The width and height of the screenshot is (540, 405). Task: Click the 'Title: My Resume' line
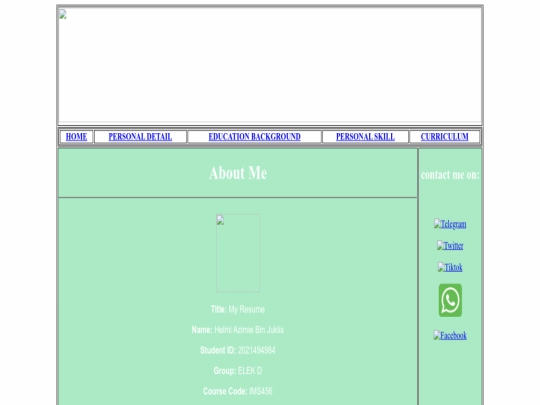[238, 309]
